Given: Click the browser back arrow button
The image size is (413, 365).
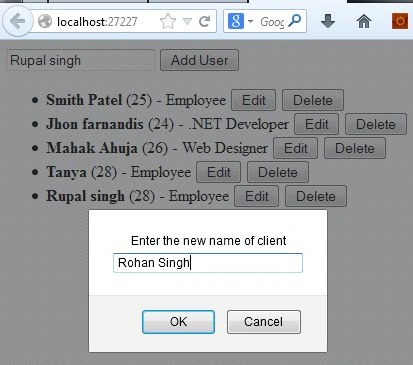Looking at the screenshot, I should tap(18, 22).
